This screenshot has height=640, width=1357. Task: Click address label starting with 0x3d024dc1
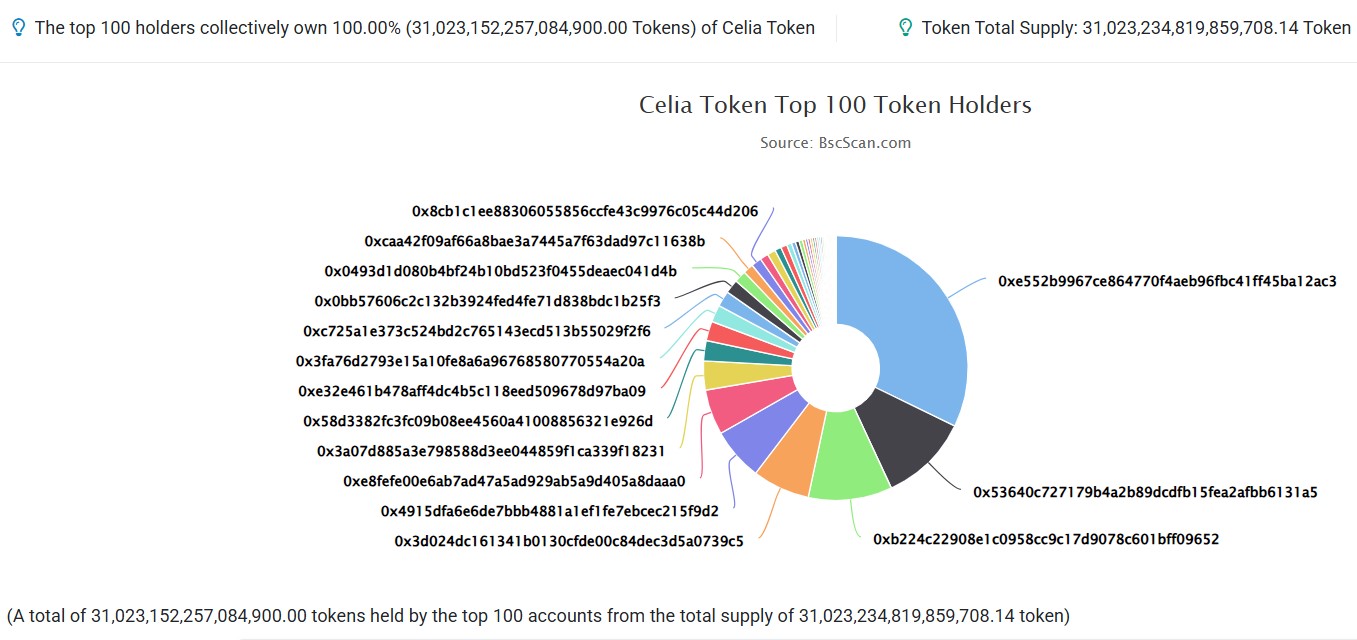click(568, 542)
